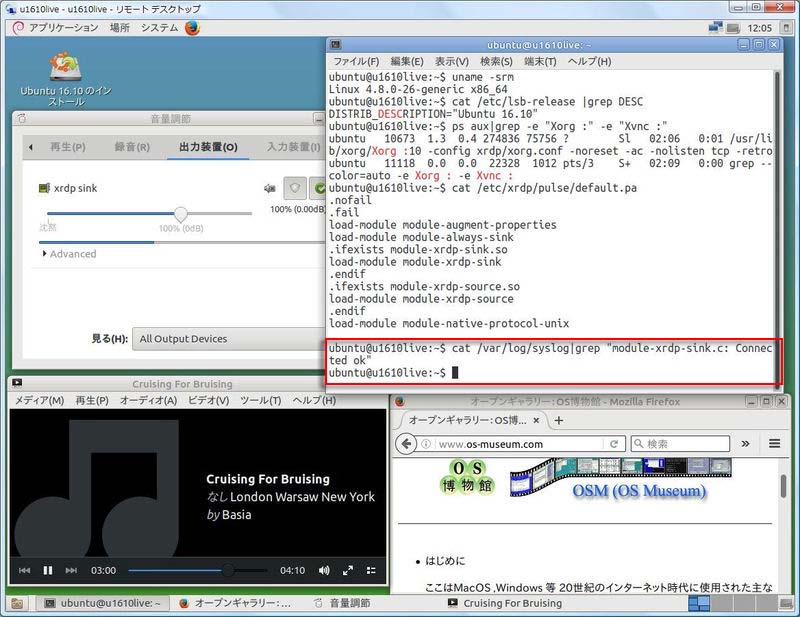Skip to the next track in media player
The width and height of the screenshot is (800, 617).
click(71, 570)
